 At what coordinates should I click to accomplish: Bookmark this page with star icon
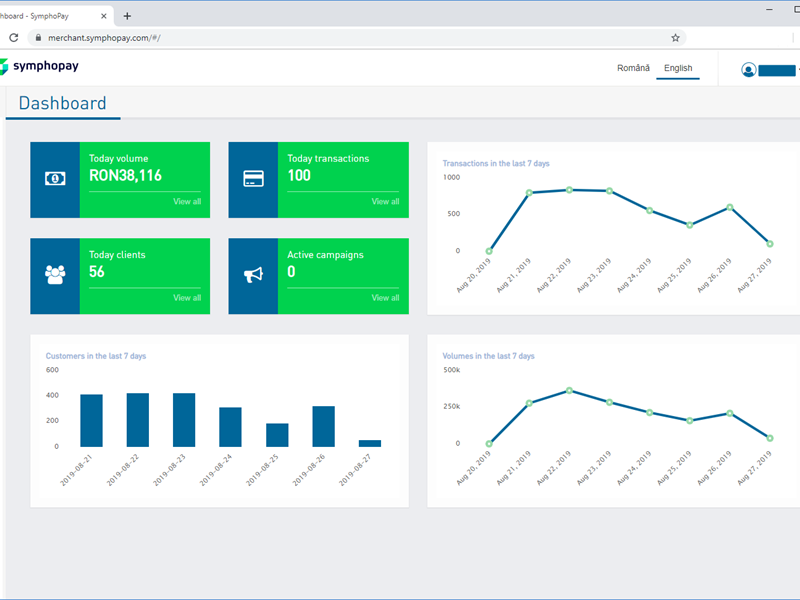click(x=676, y=37)
